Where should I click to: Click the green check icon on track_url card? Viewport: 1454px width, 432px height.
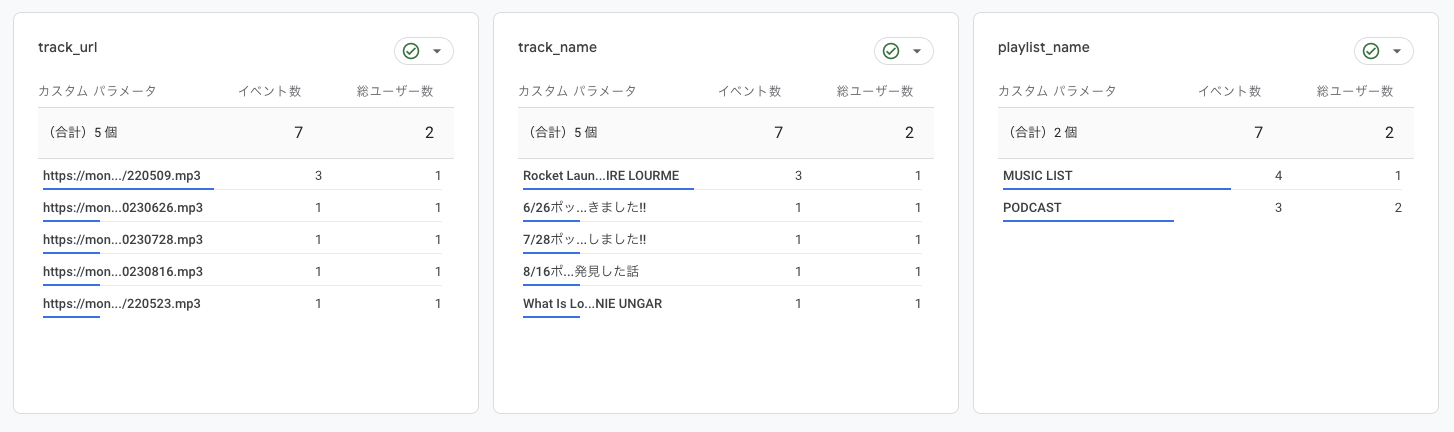[x=411, y=51]
